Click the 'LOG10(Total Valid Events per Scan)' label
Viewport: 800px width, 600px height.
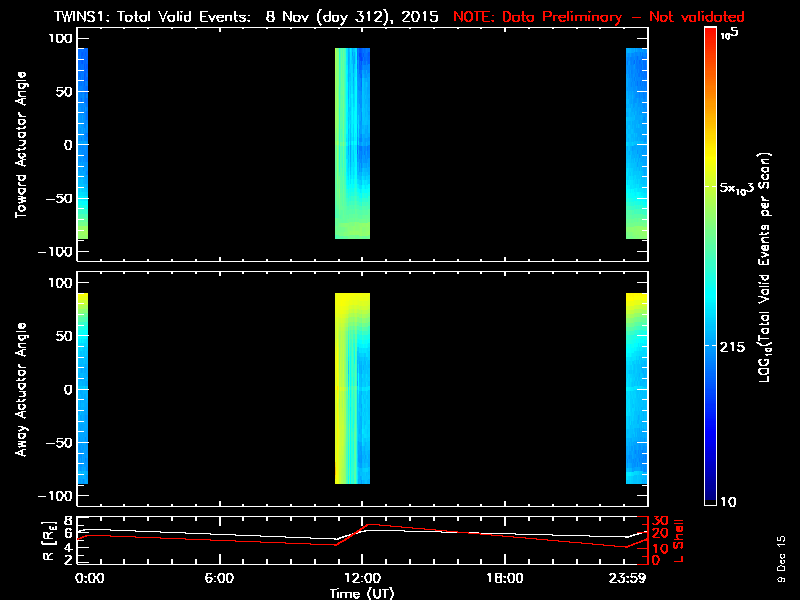[764, 267]
